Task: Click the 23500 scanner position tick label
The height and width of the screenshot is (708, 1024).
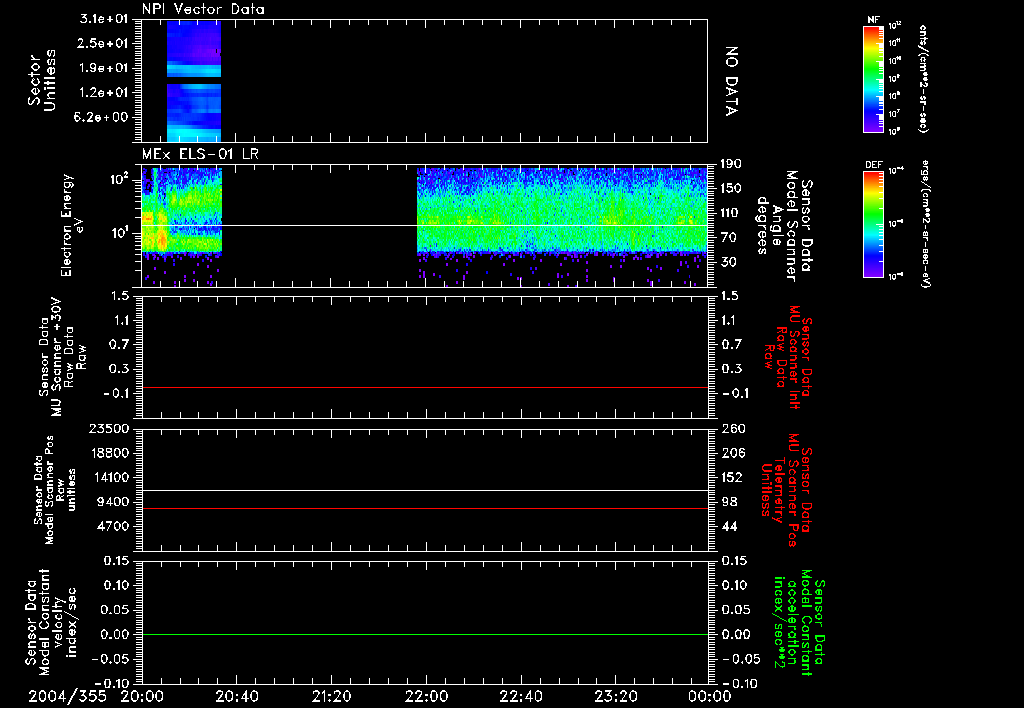Action: pyautogui.click(x=108, y=429)
